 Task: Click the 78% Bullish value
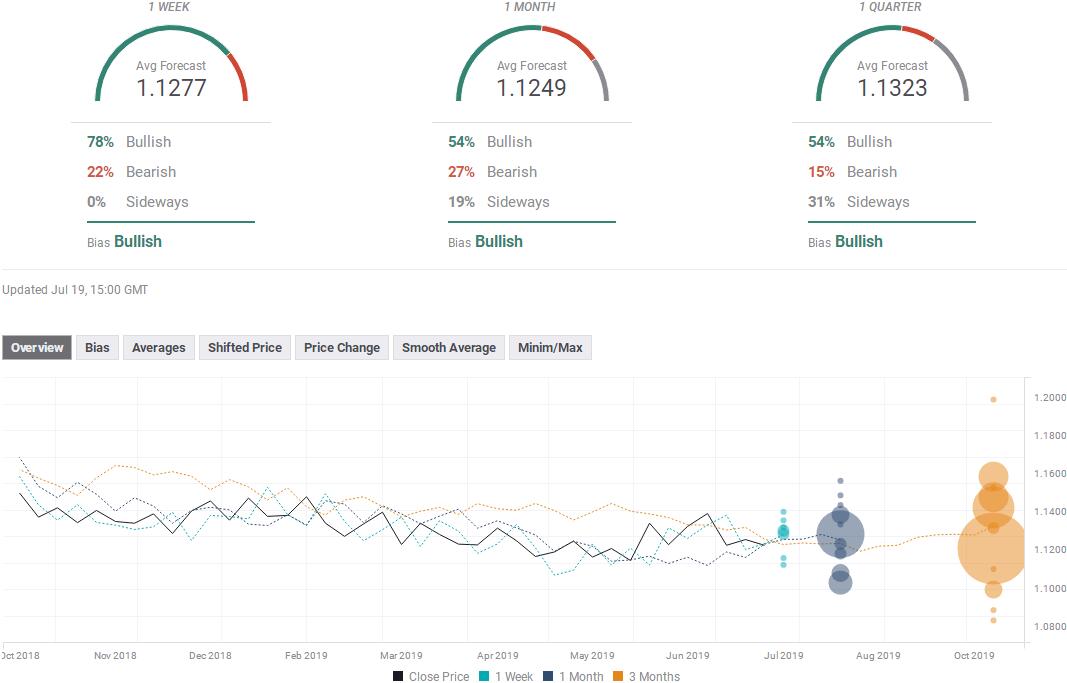(100, 141)
